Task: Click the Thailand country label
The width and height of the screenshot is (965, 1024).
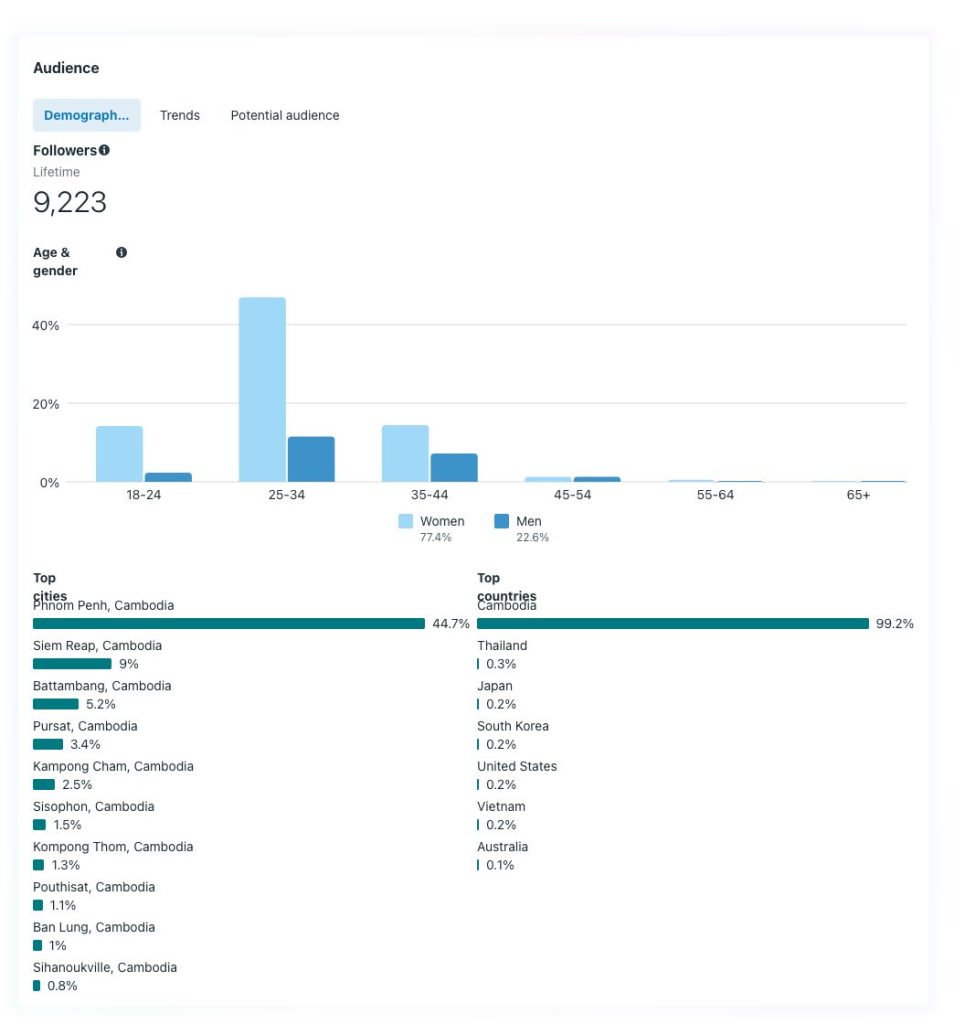Action: [502, 645]
